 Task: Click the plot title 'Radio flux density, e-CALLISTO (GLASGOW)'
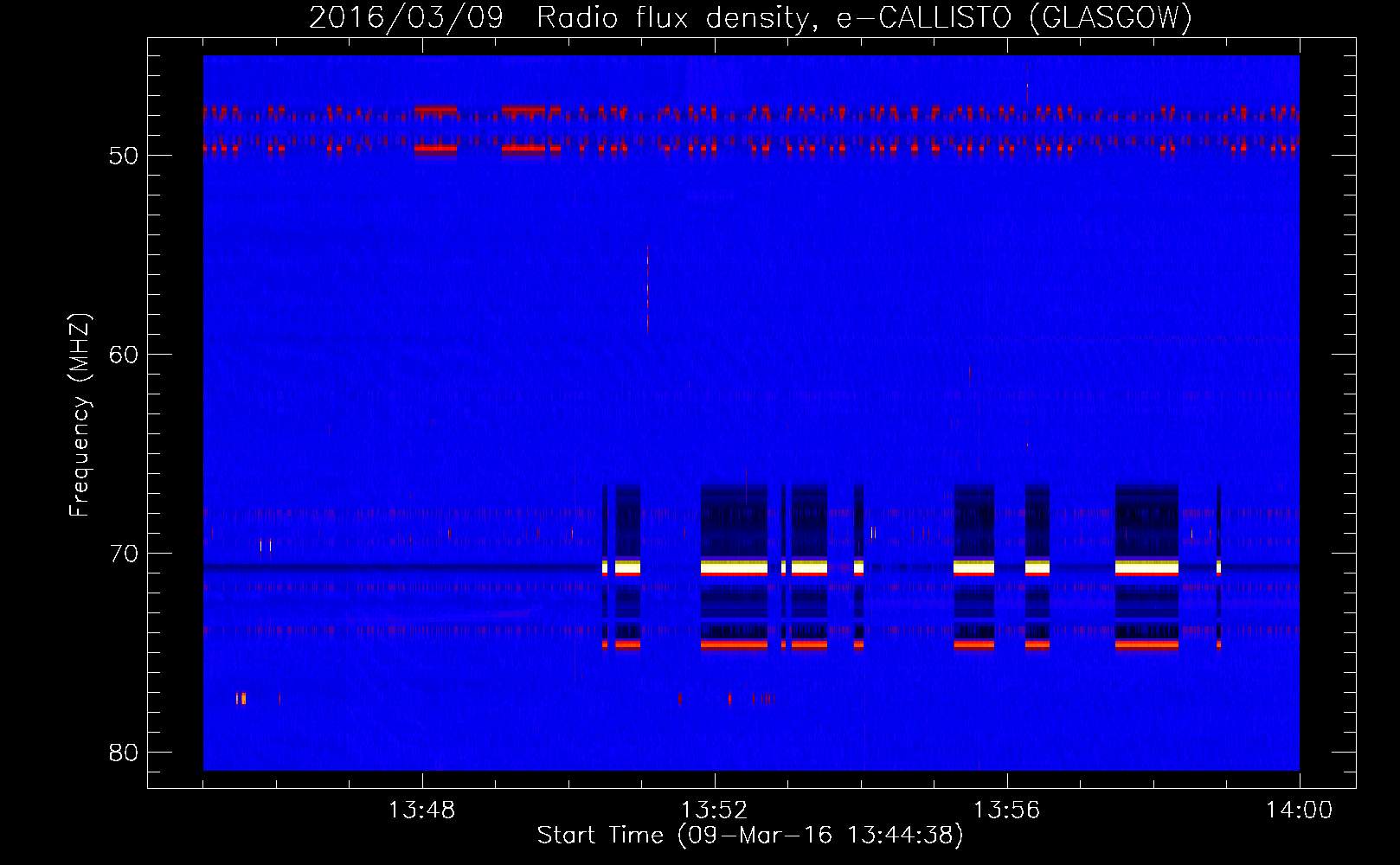click(864, 17)
